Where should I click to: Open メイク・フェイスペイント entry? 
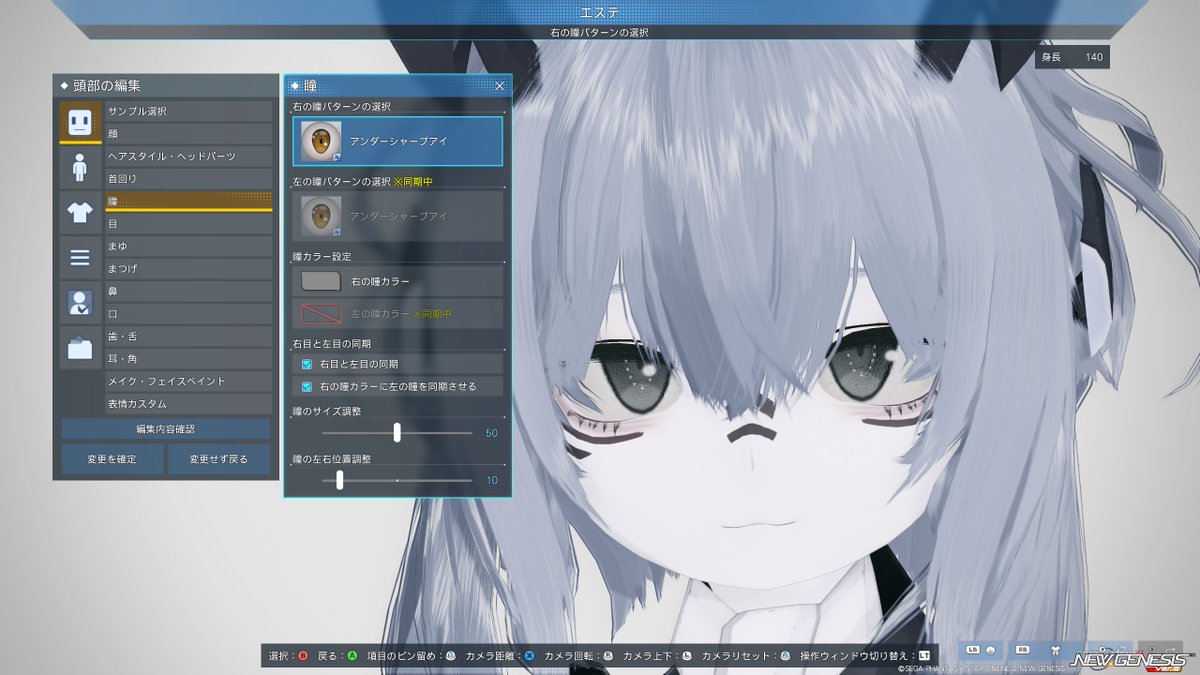(188, 381)
